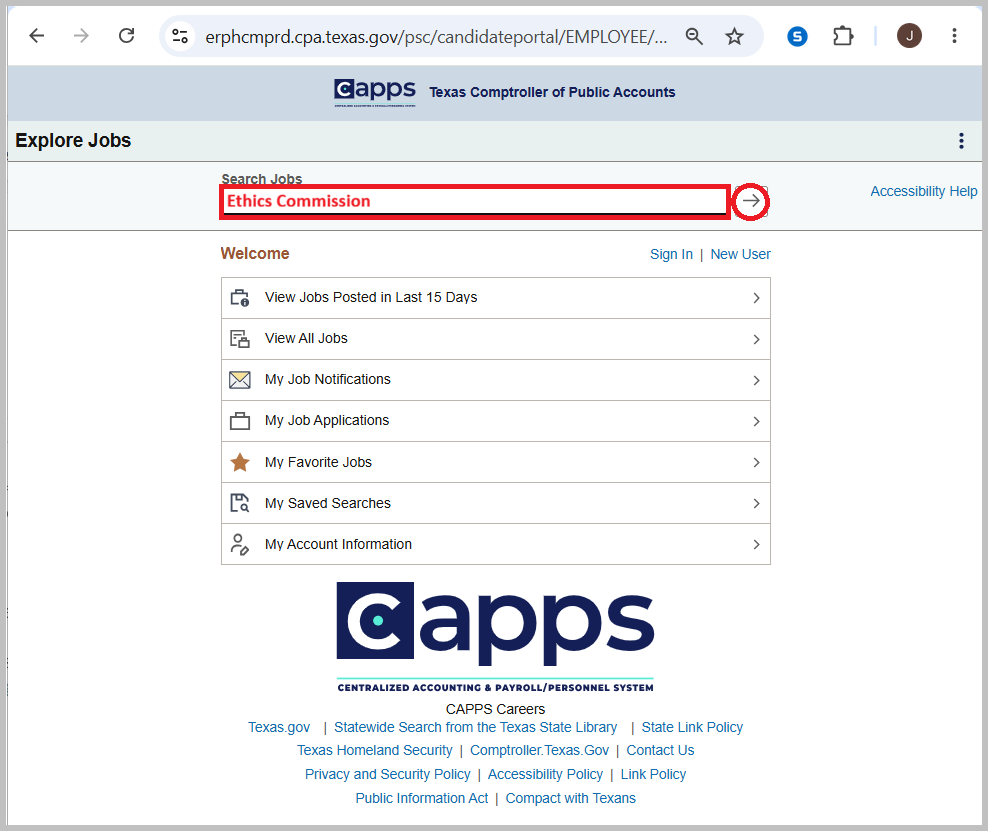This screenshot has width=988, height=831.
Task: Expand the My Job Notifications chevron
Action: [x=756, y=381]
